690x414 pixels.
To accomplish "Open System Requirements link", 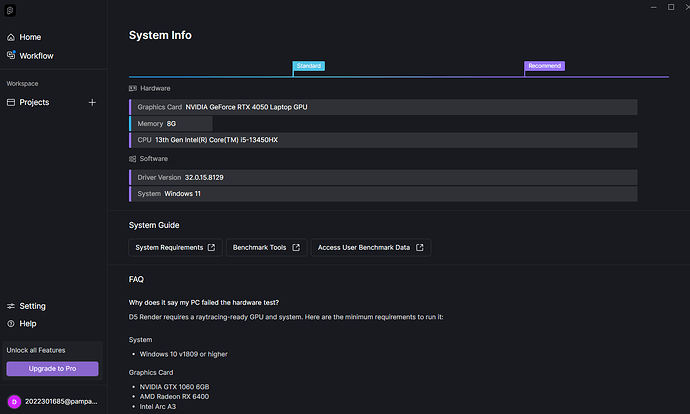I will [x=175, y=247].
